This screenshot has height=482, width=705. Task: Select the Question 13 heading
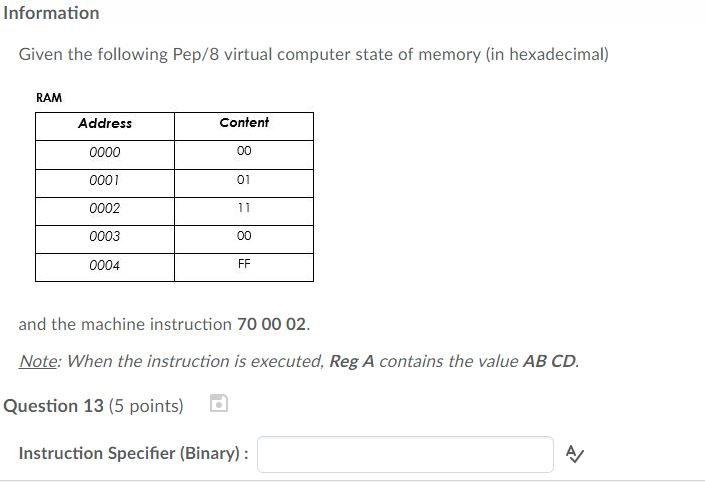(x=93, y=406)
